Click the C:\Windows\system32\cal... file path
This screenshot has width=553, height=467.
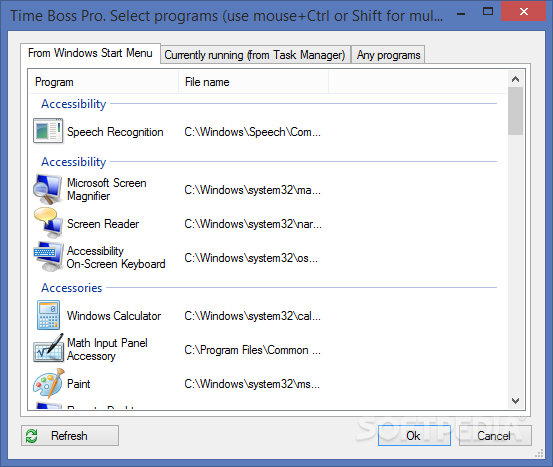(x=253, y=316)
